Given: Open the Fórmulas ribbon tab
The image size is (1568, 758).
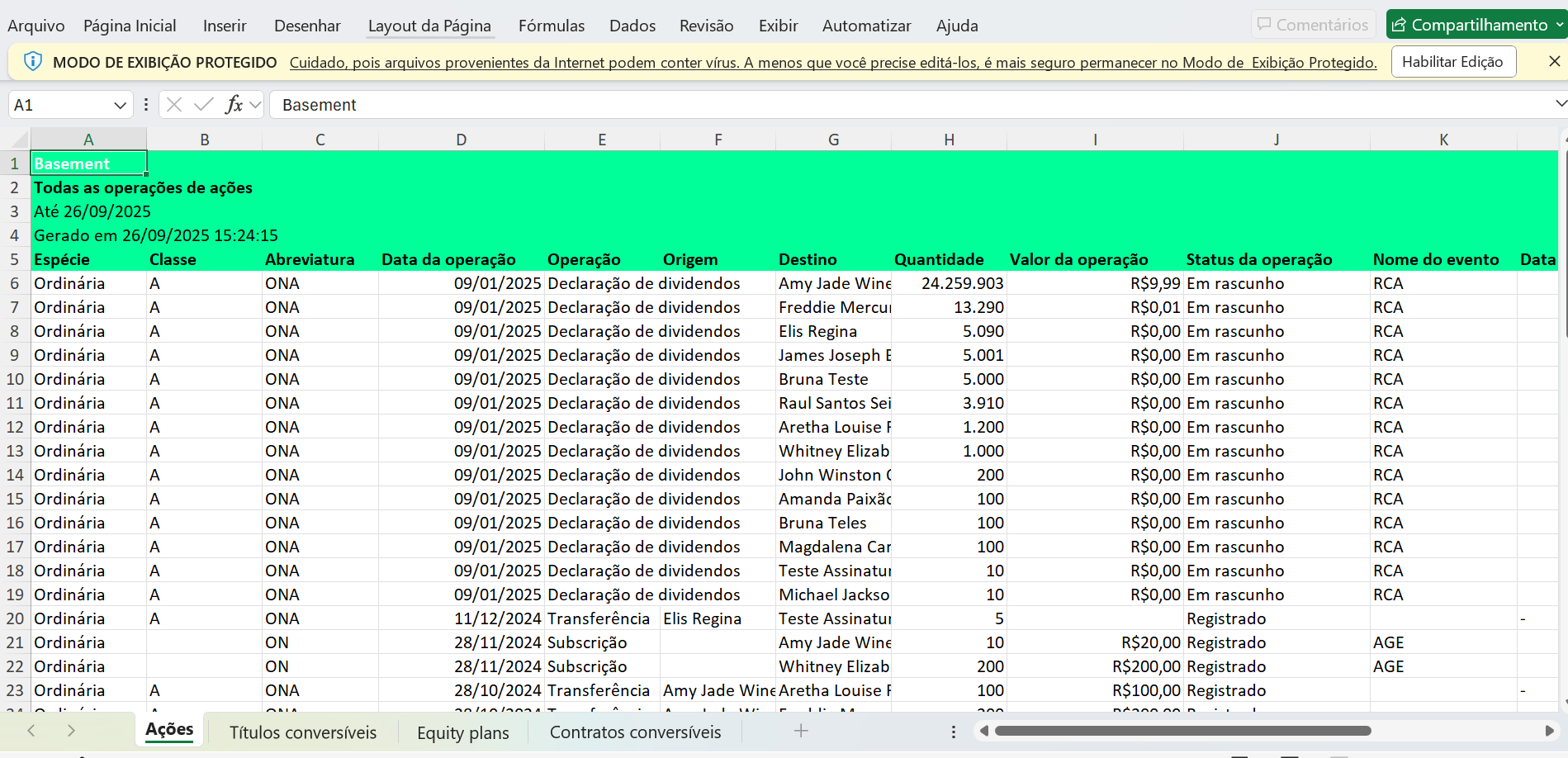Looking at the screenshot, I should (x=551, y=26).
